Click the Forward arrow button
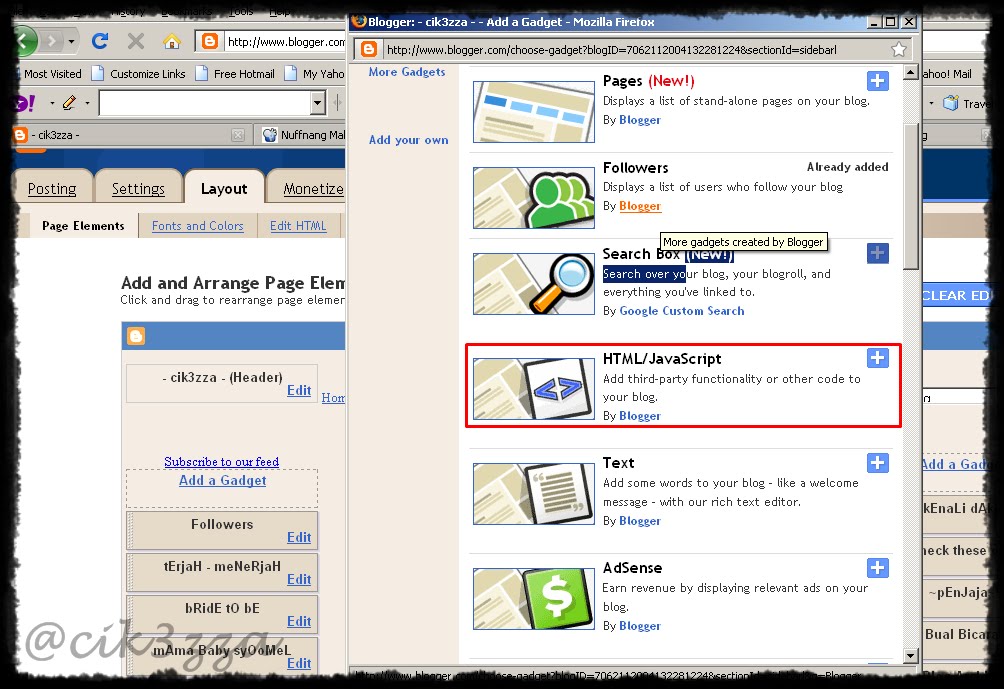Image resolution: width=1004 pixels, height=689 pixels. point(52,42)
